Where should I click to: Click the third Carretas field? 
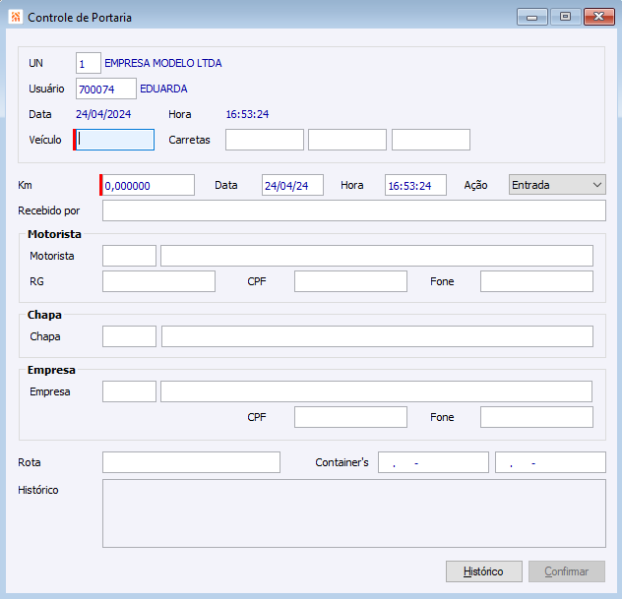[x=431, y=140]
